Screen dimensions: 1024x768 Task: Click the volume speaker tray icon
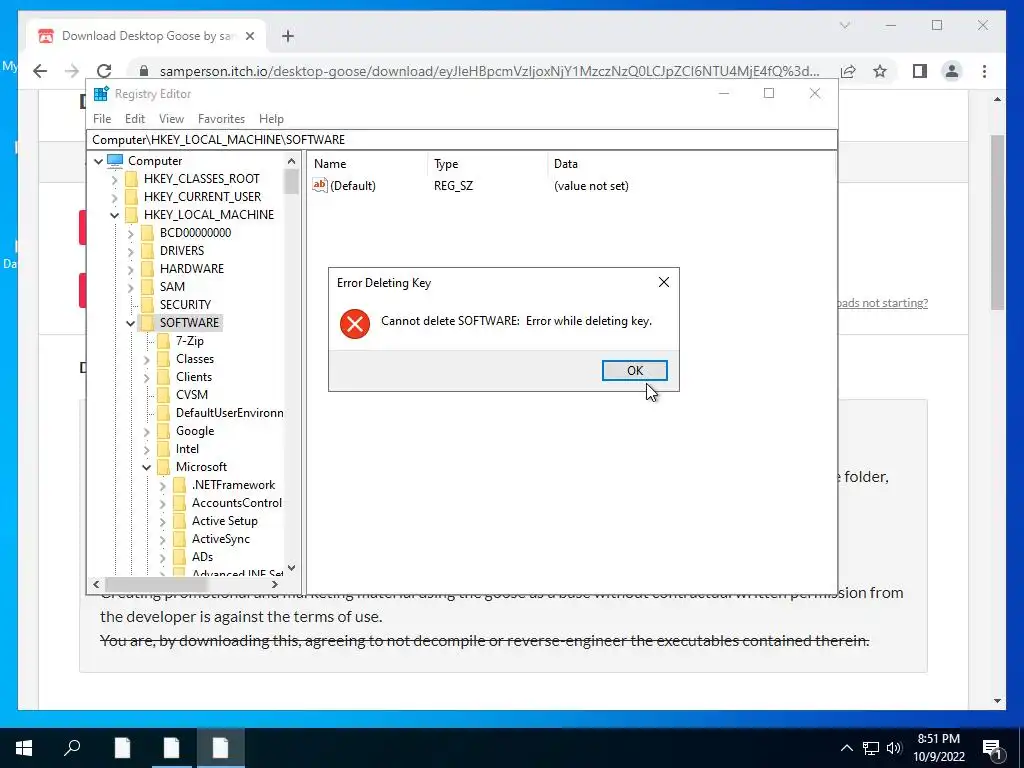pyautogui.click(x=894, y=748)
